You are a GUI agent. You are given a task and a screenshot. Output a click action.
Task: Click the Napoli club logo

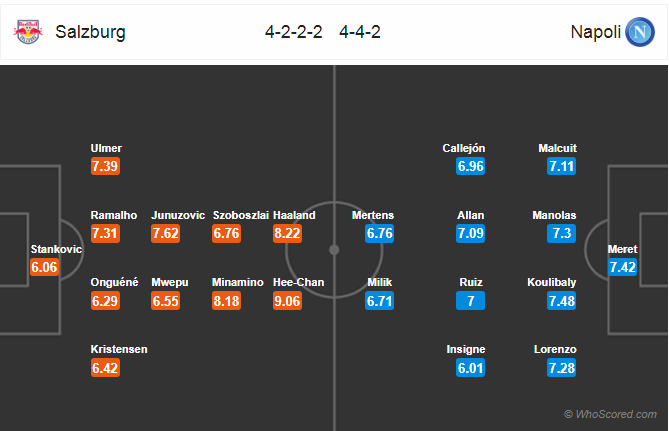click(x=640, y=32)
